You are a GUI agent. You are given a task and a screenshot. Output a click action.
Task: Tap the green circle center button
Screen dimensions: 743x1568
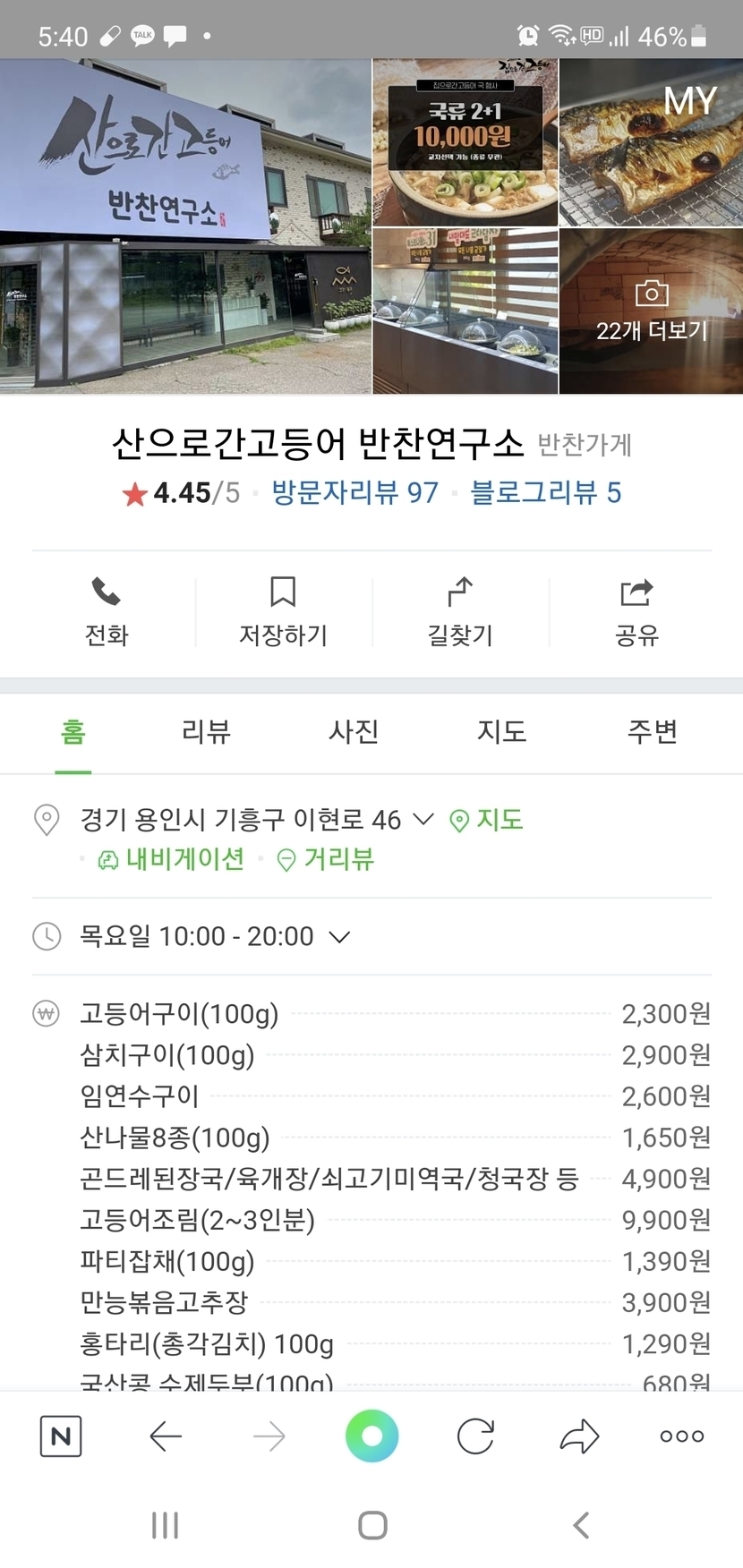371,1436
